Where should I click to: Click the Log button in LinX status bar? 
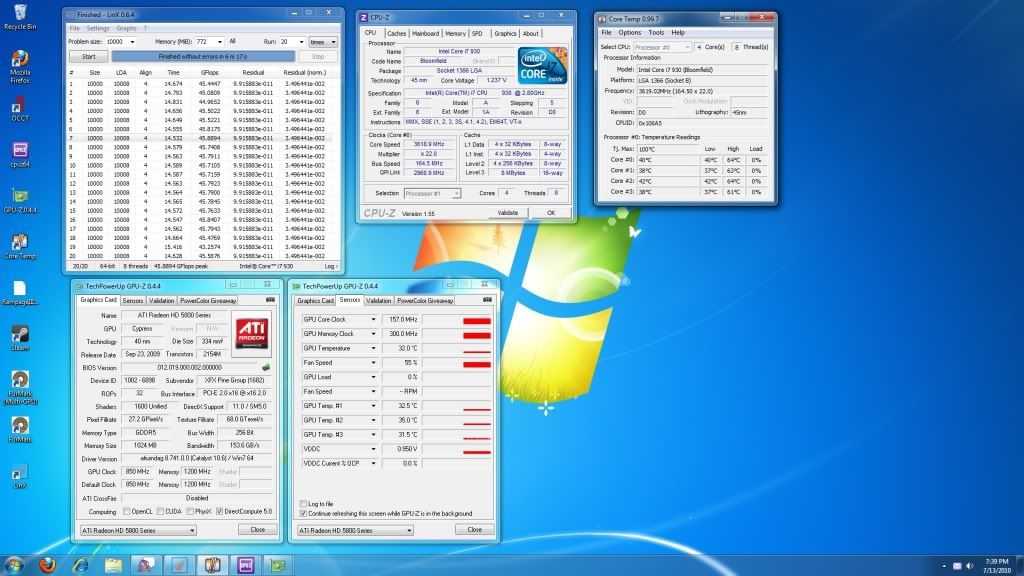click(330, 266)
